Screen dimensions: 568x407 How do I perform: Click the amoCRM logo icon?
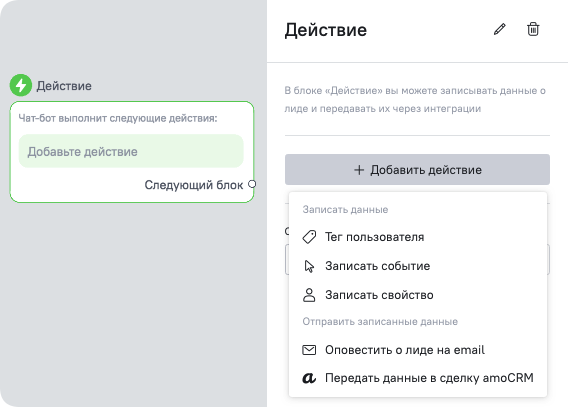click(x=309, y=378)
